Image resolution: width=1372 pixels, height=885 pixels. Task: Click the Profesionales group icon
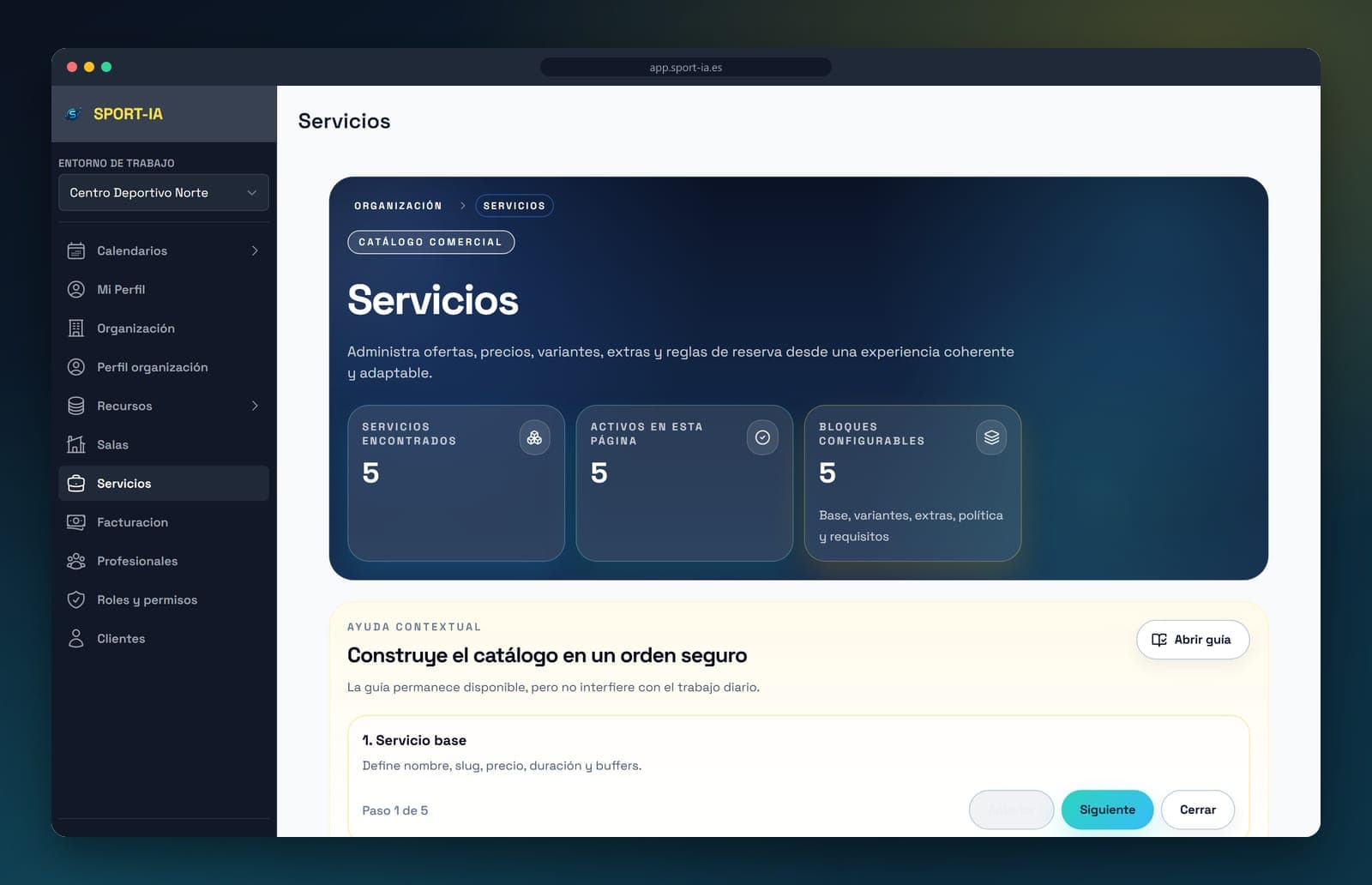(x=76, y=561)
